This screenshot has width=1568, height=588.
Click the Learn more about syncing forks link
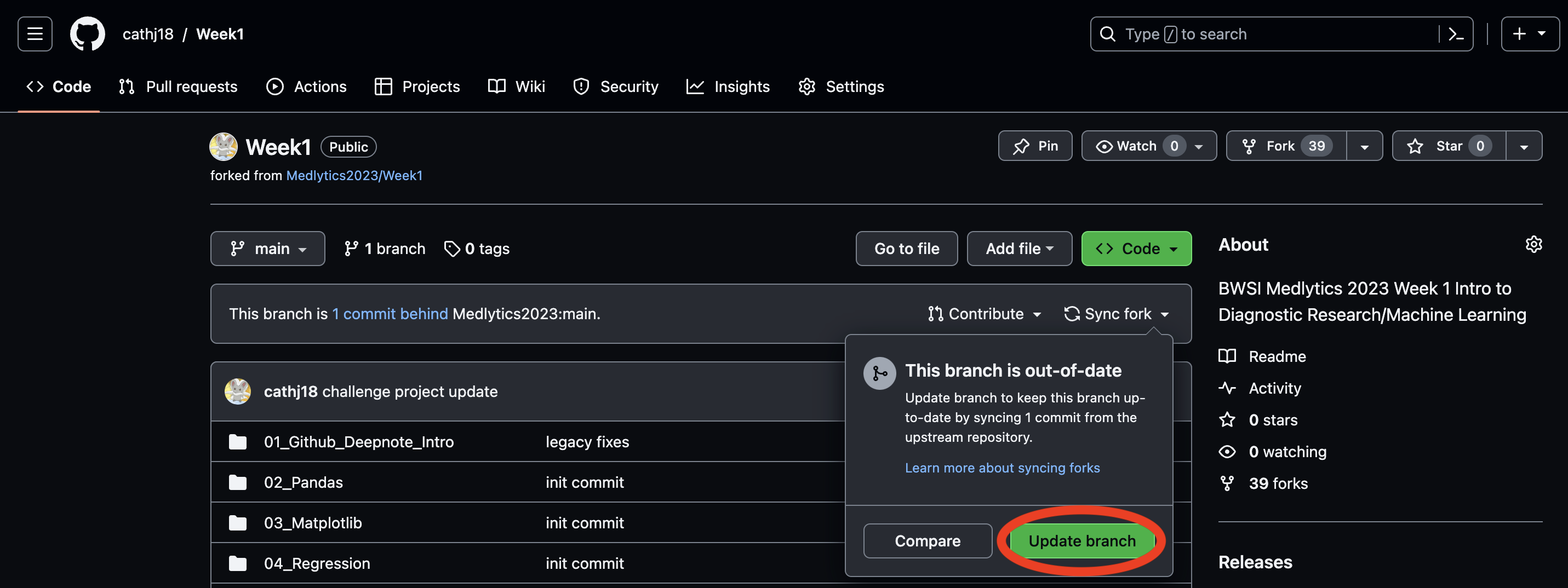[1002, 468]
